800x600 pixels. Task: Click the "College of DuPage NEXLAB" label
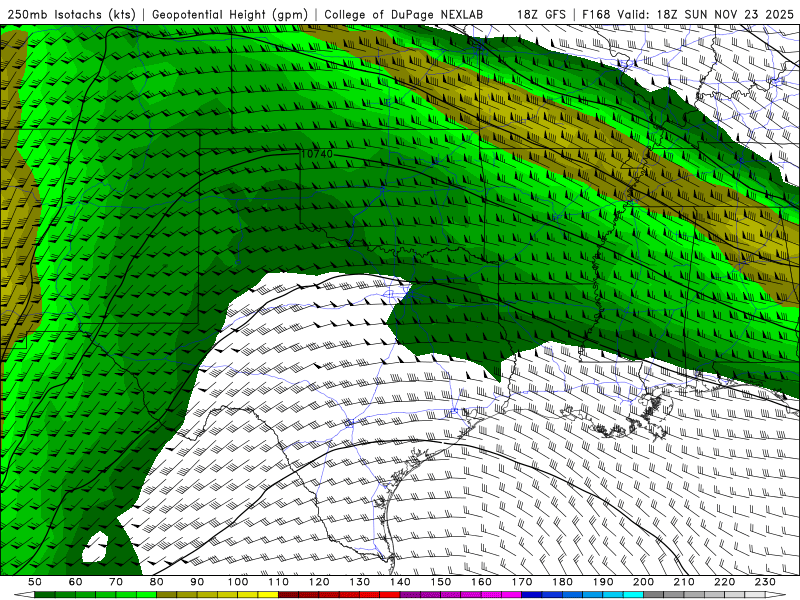403,14
